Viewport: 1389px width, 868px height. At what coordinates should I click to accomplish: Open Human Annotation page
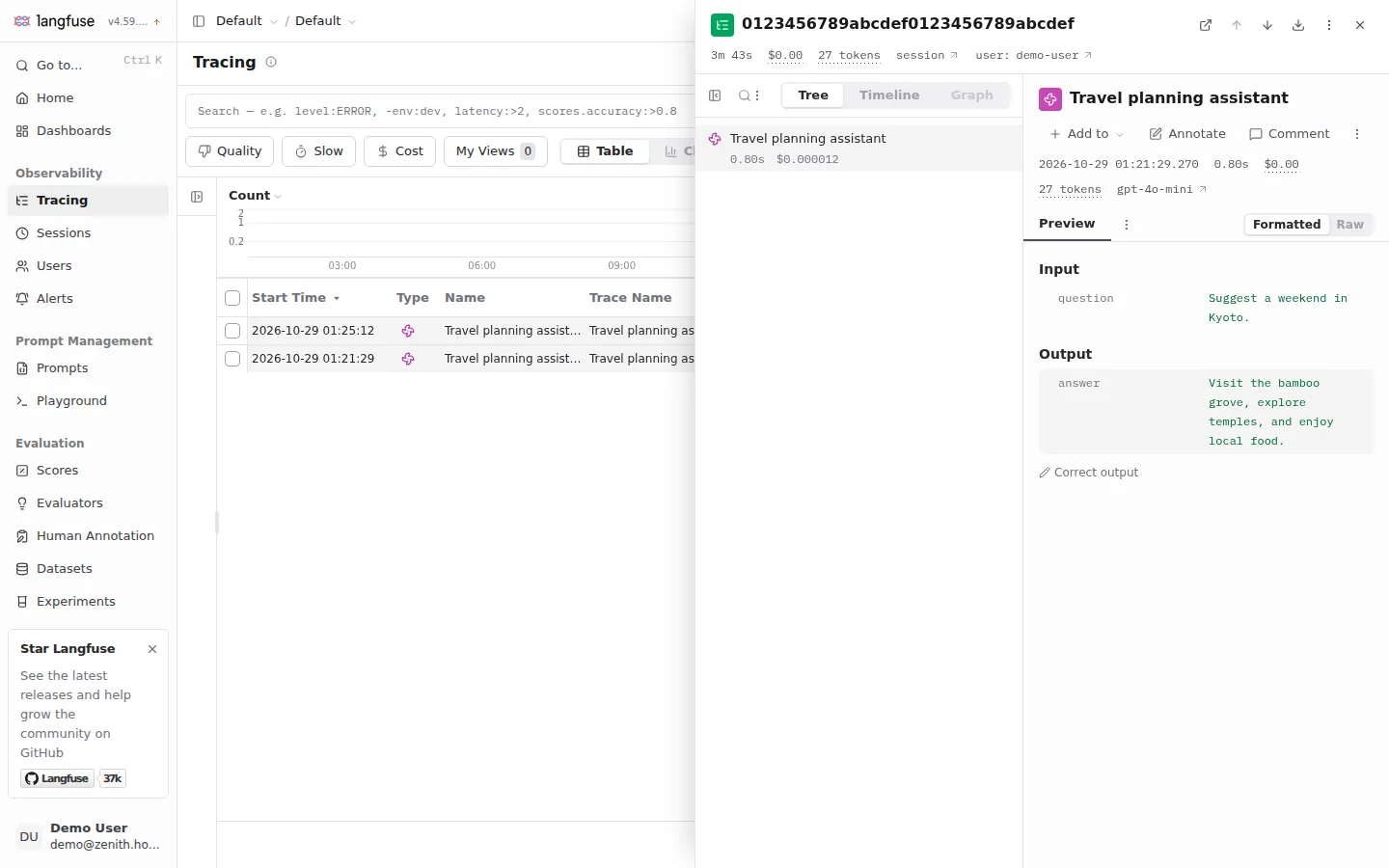(x=88, y=536)
